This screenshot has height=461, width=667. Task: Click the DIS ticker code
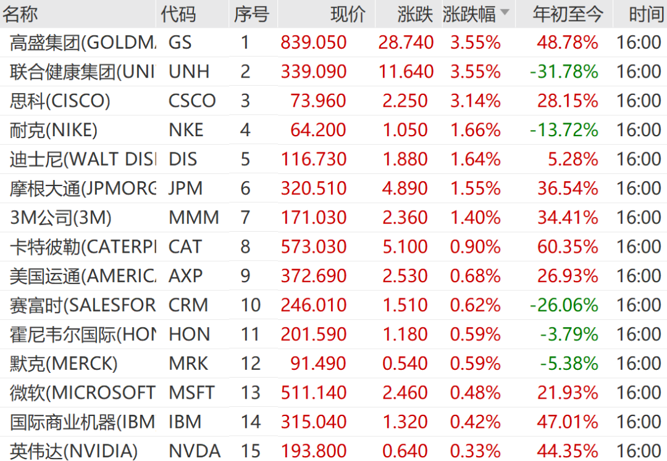[183, 159]
